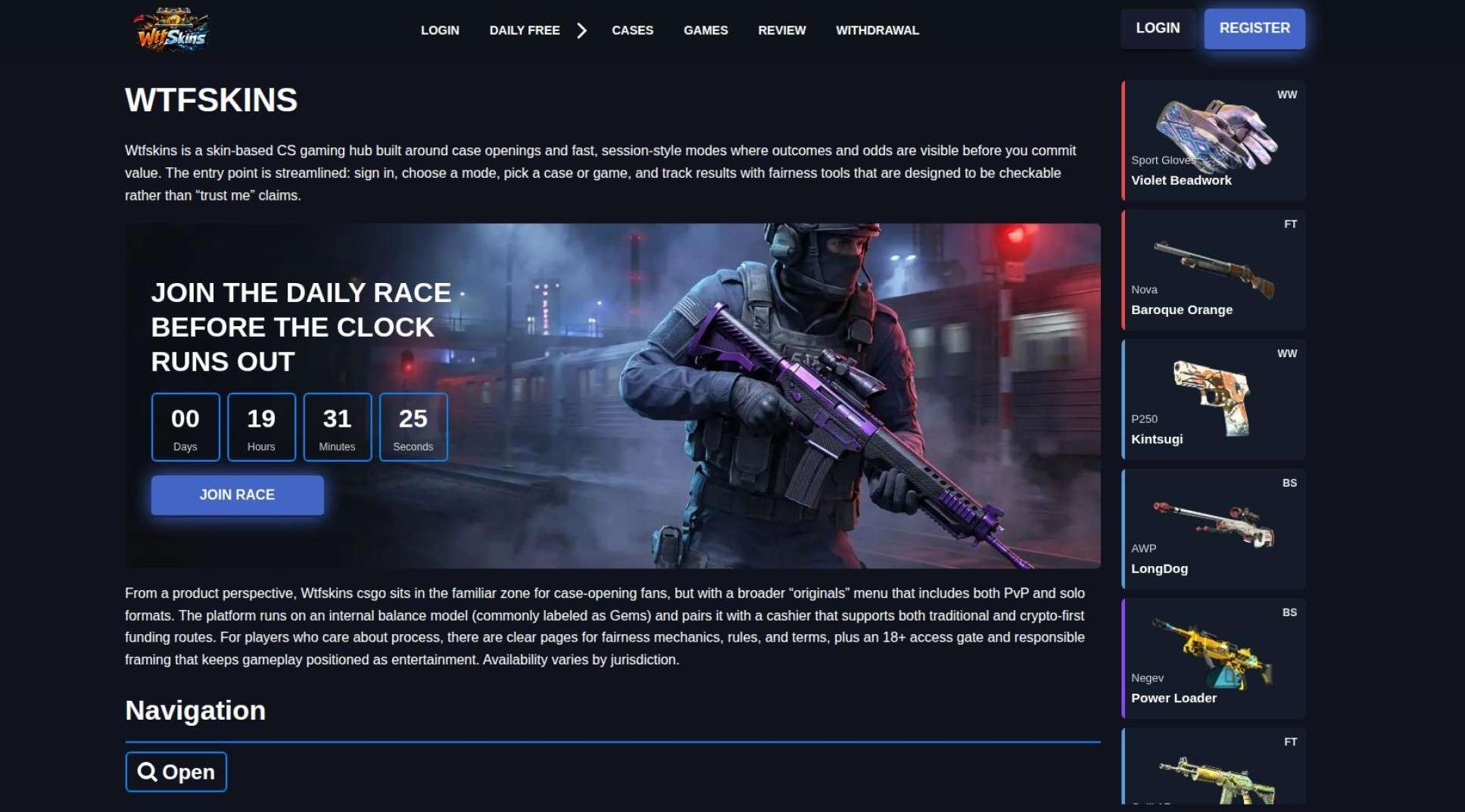Image resolution: width=1465 pixels, height=812 pixels.
Task: Click the Navigation section heading
Action: click(x=195, y=711)
